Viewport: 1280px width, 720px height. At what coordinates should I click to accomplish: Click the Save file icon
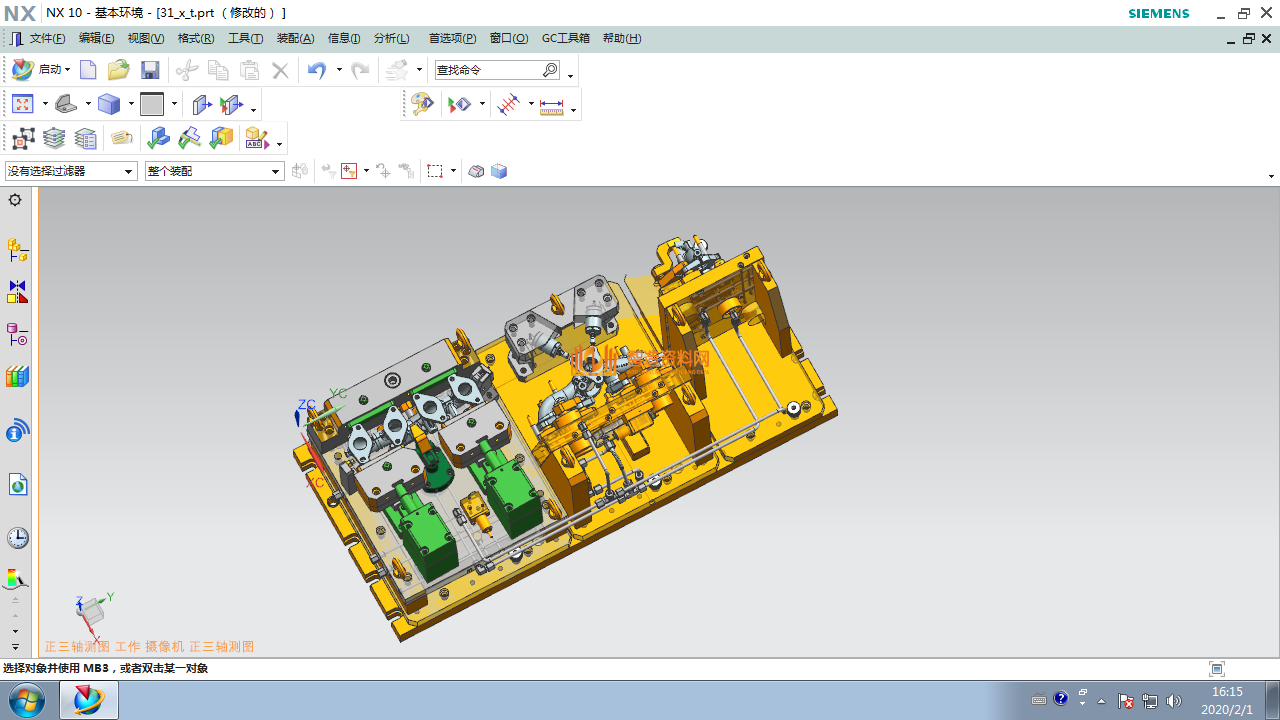tap(150, 70)
